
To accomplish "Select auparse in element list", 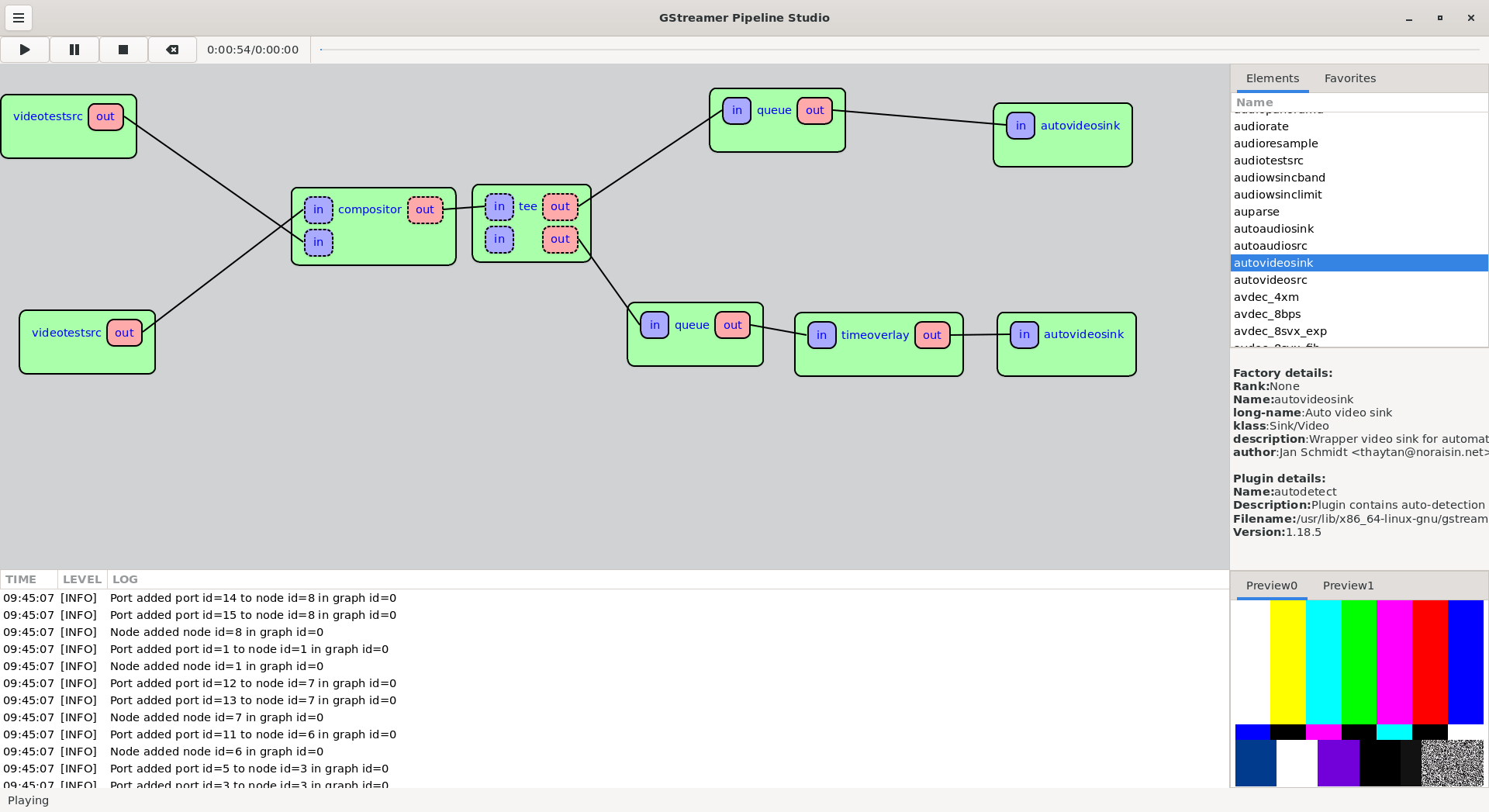I will [x=1359, y=212].
